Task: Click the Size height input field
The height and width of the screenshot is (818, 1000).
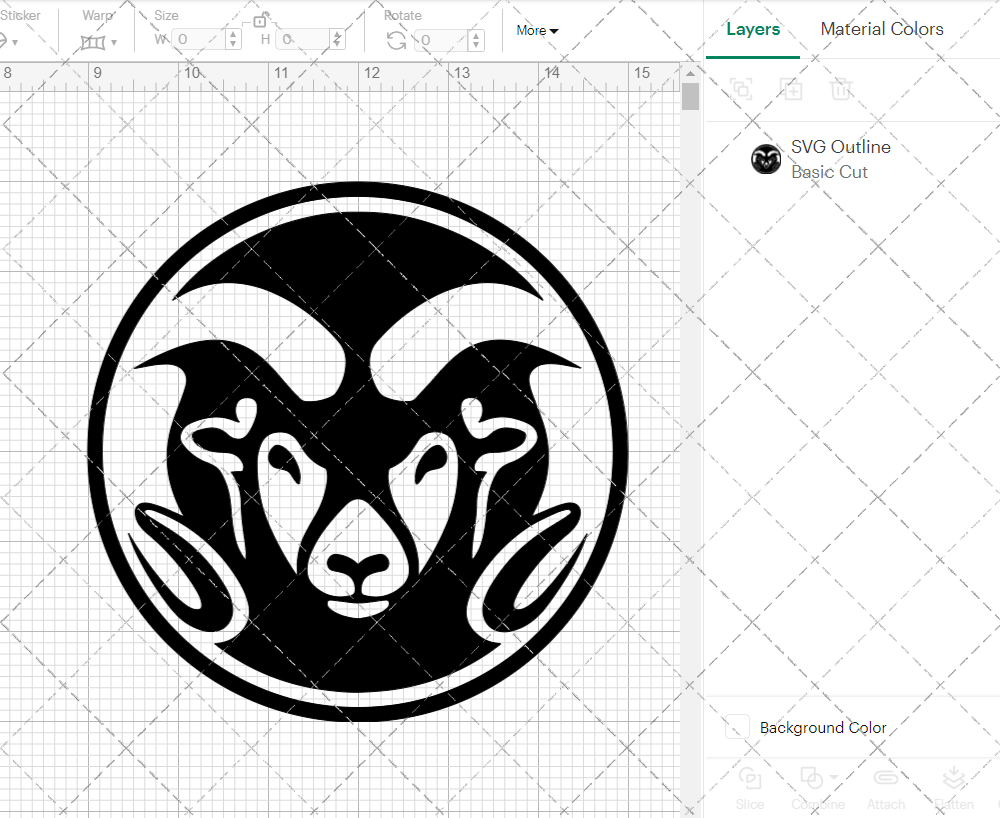Action: [x=304, y=40]
